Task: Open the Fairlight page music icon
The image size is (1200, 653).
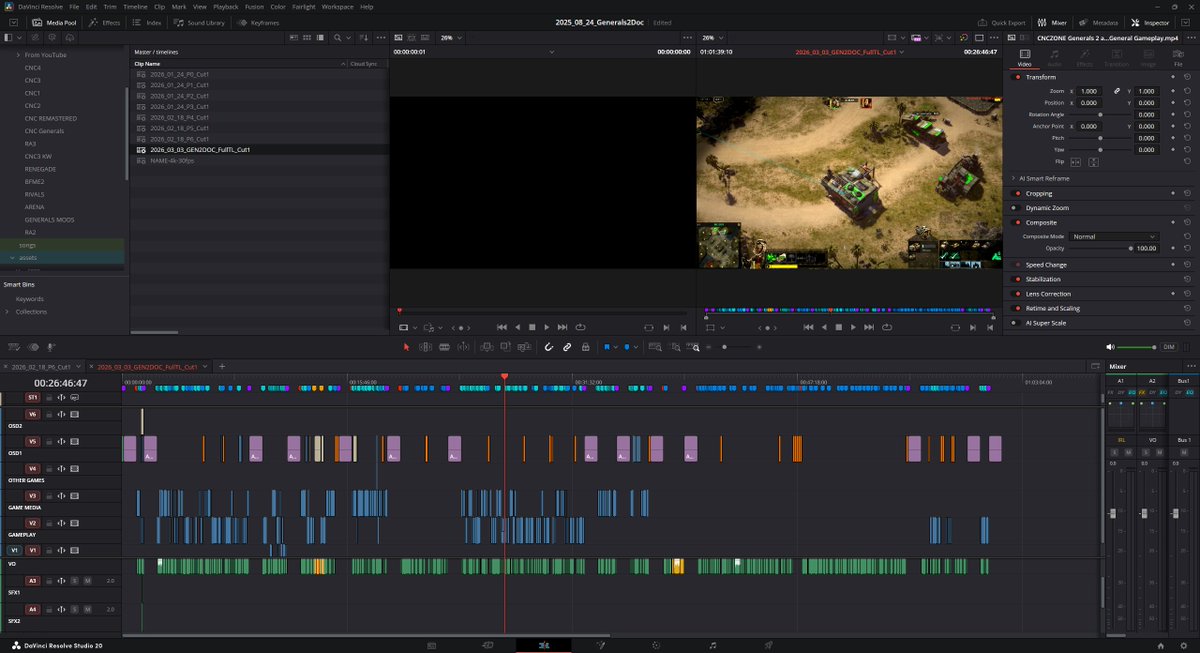Action: (711, 645)
